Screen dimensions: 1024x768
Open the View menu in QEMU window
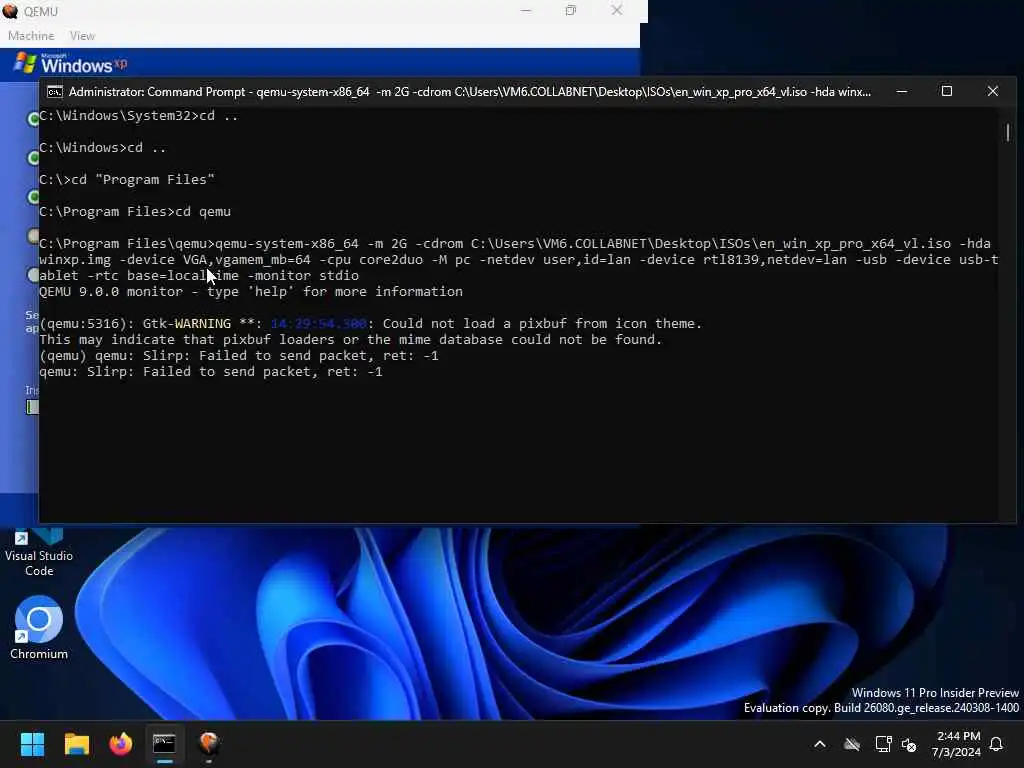point(82,36)
